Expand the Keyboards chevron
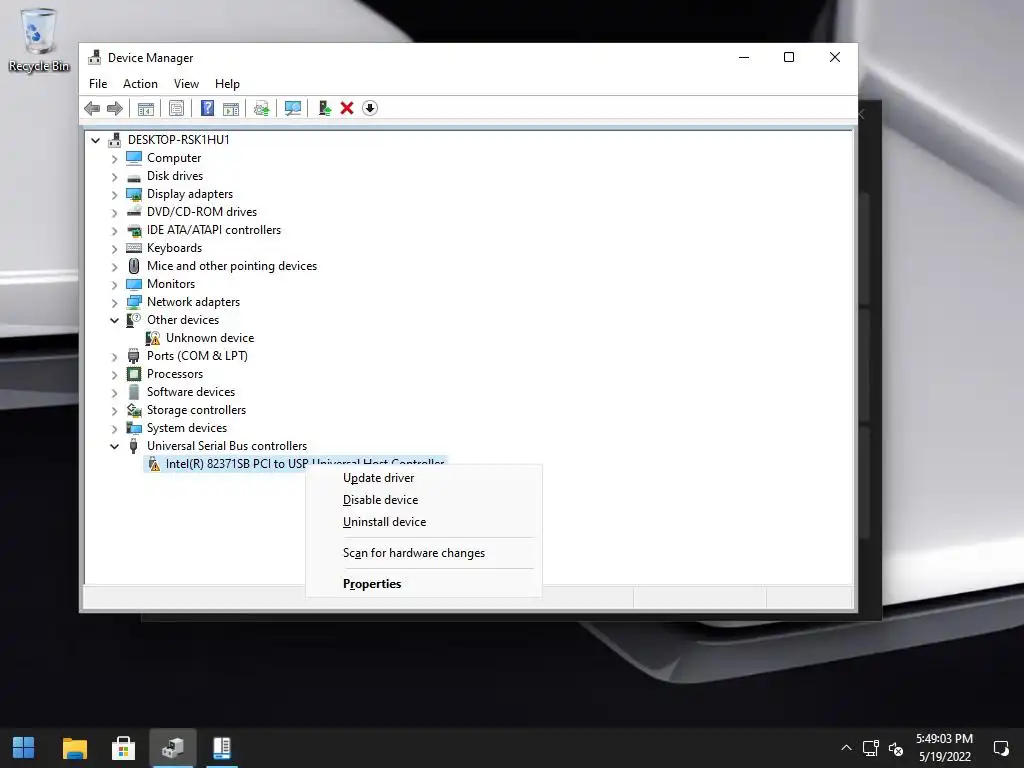The width and height of the screenshot is (1024, 768). 114,249
